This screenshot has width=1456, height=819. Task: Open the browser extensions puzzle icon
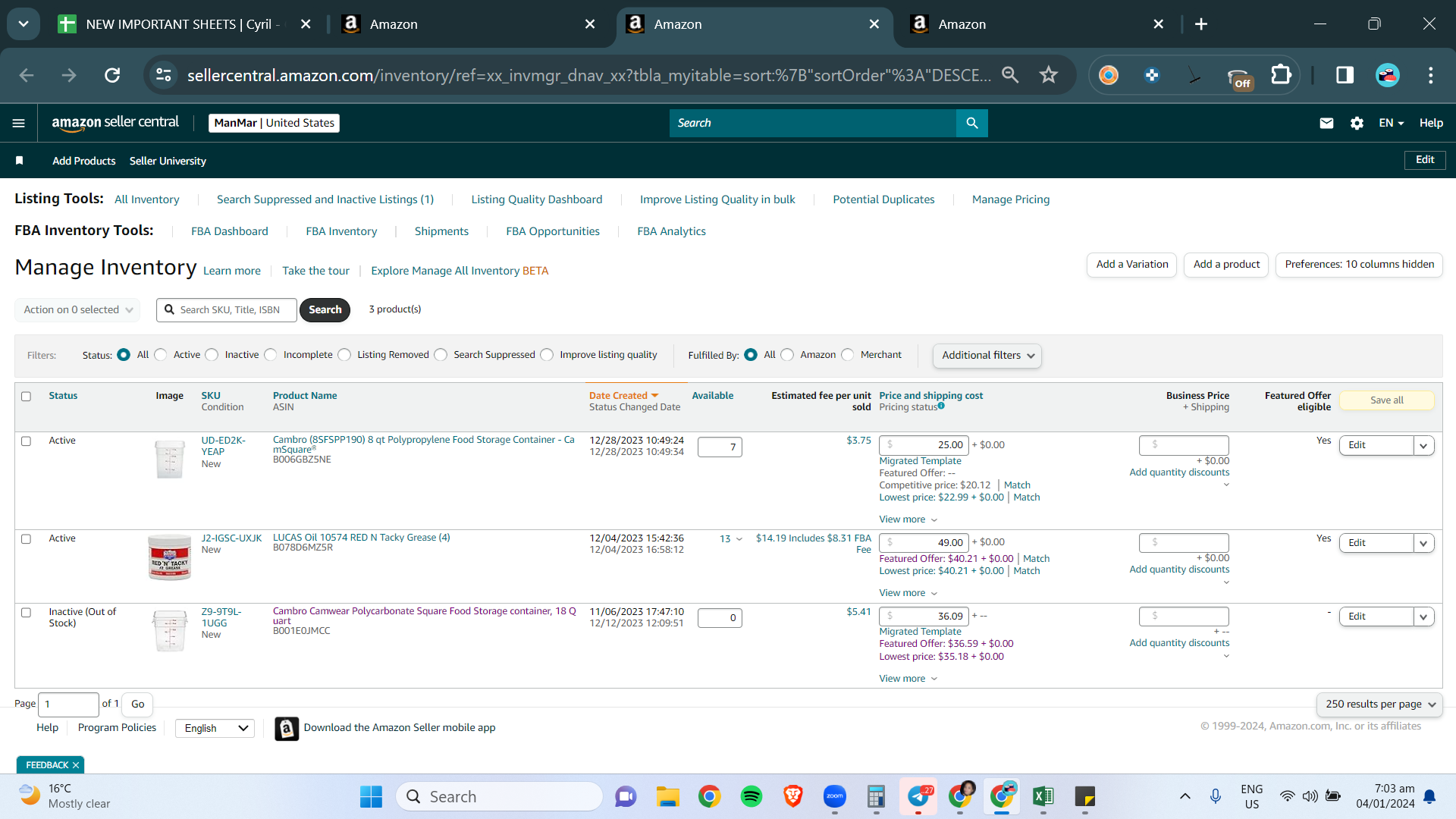tap(1282, 75)
